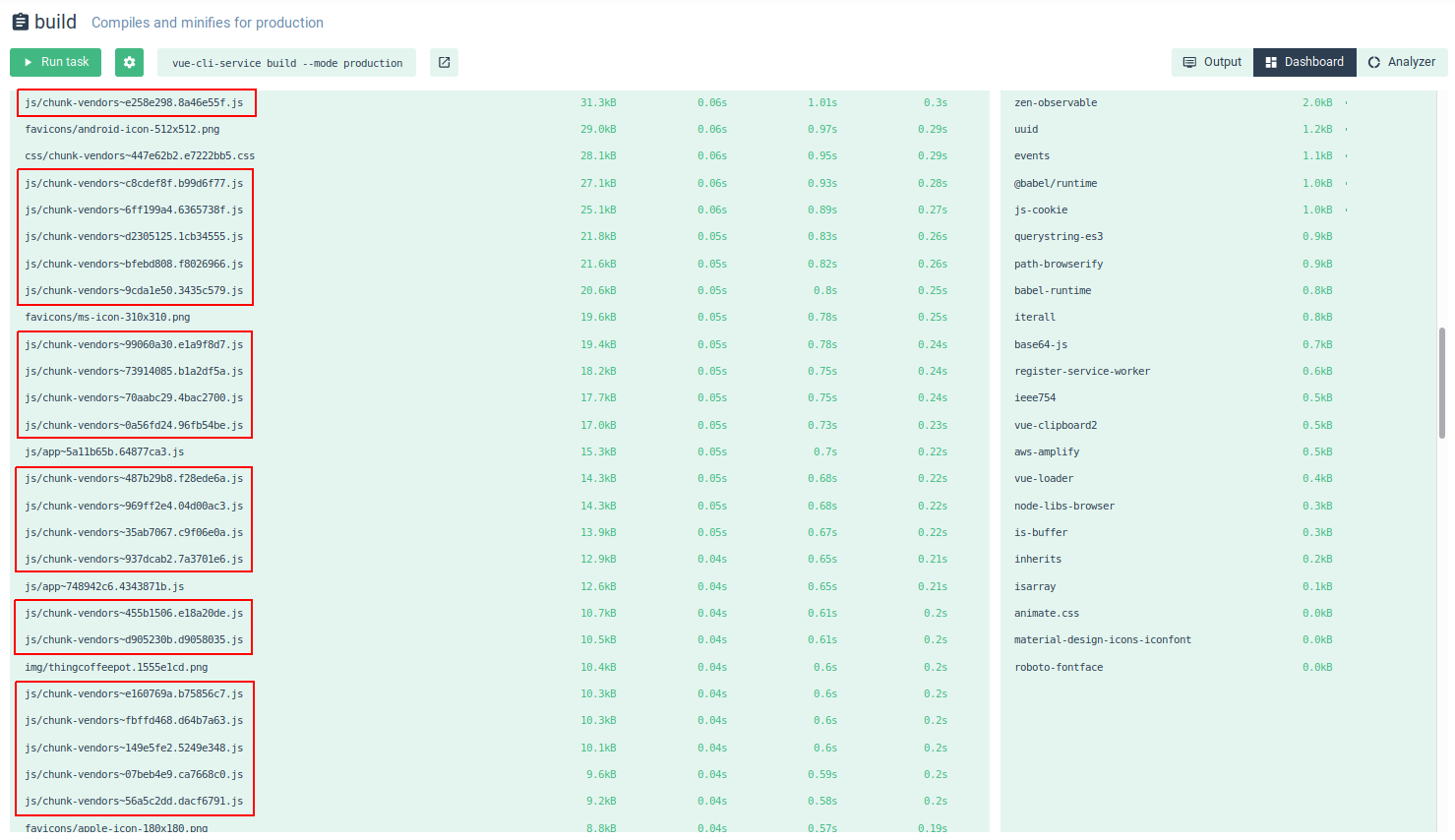Select img/thingcoffeepot.1555e1cd.png asset
The width and height of the screenshot is (1455, 840).
pos(116,667)
